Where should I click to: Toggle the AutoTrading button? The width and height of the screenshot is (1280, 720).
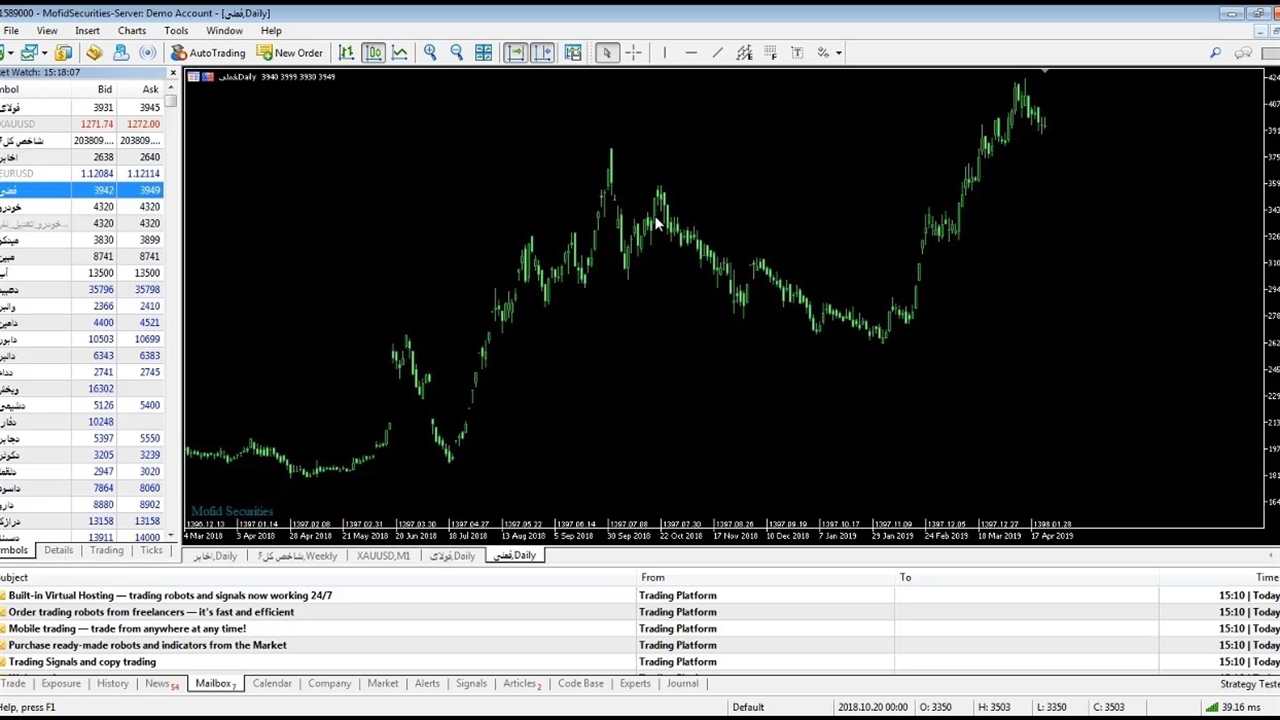pos(208,53)
